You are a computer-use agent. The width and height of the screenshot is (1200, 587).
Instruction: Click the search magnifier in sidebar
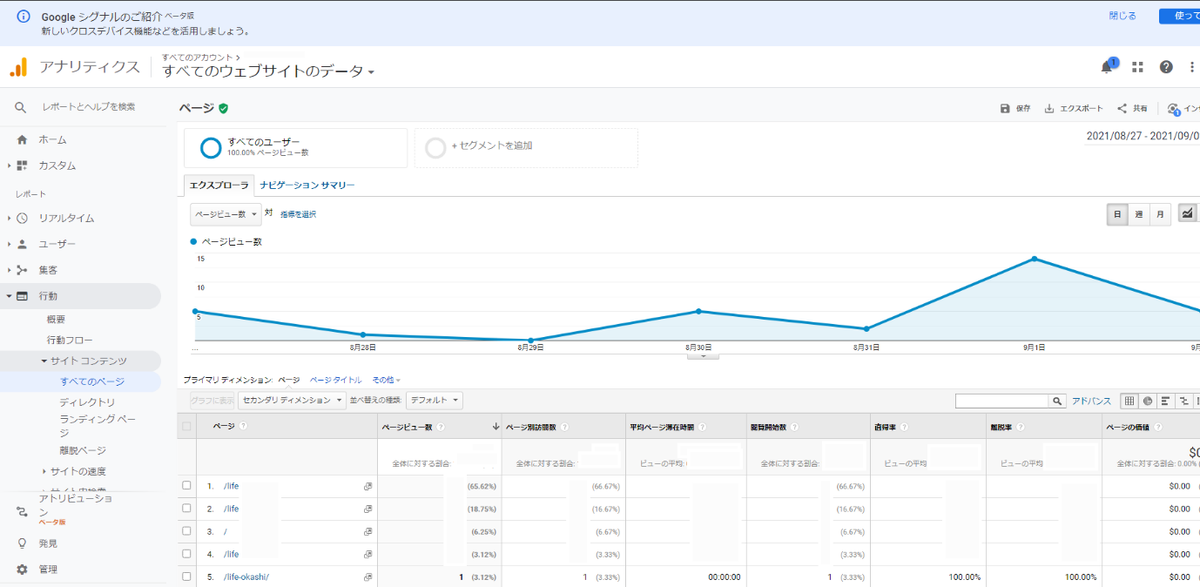click(x=20, y=107)
